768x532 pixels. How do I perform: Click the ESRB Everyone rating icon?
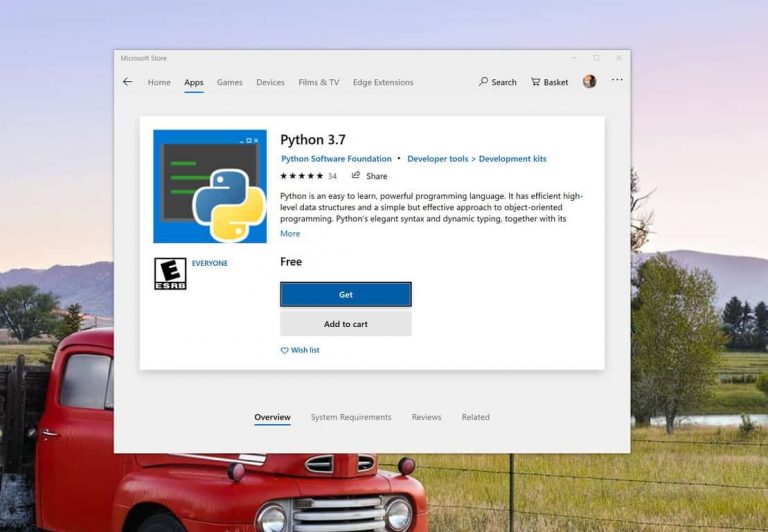(170, 274)
